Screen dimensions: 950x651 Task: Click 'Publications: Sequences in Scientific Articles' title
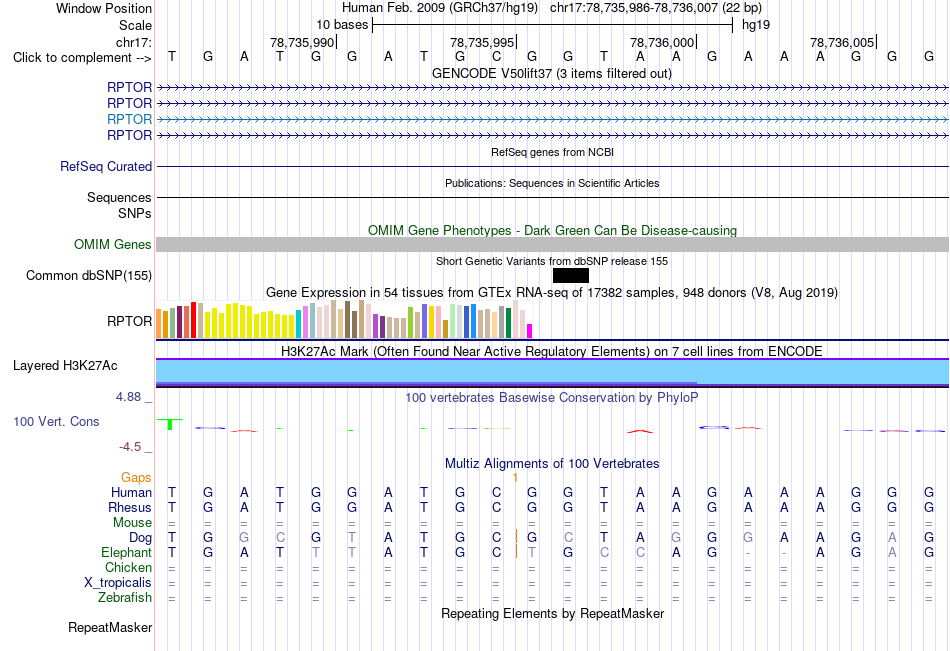552,183
